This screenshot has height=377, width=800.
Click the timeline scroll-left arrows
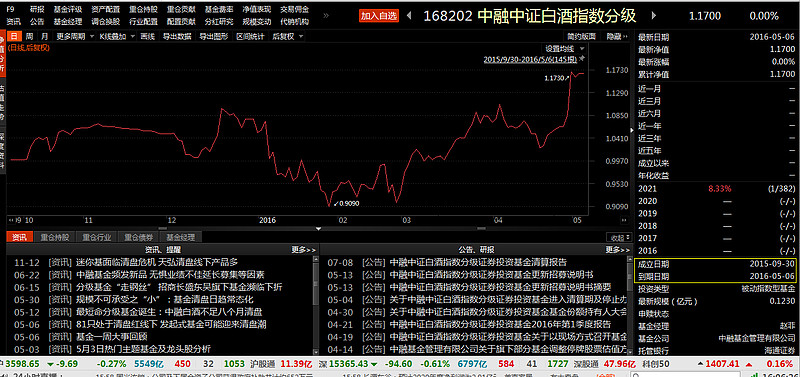click(x=11, y=220)
